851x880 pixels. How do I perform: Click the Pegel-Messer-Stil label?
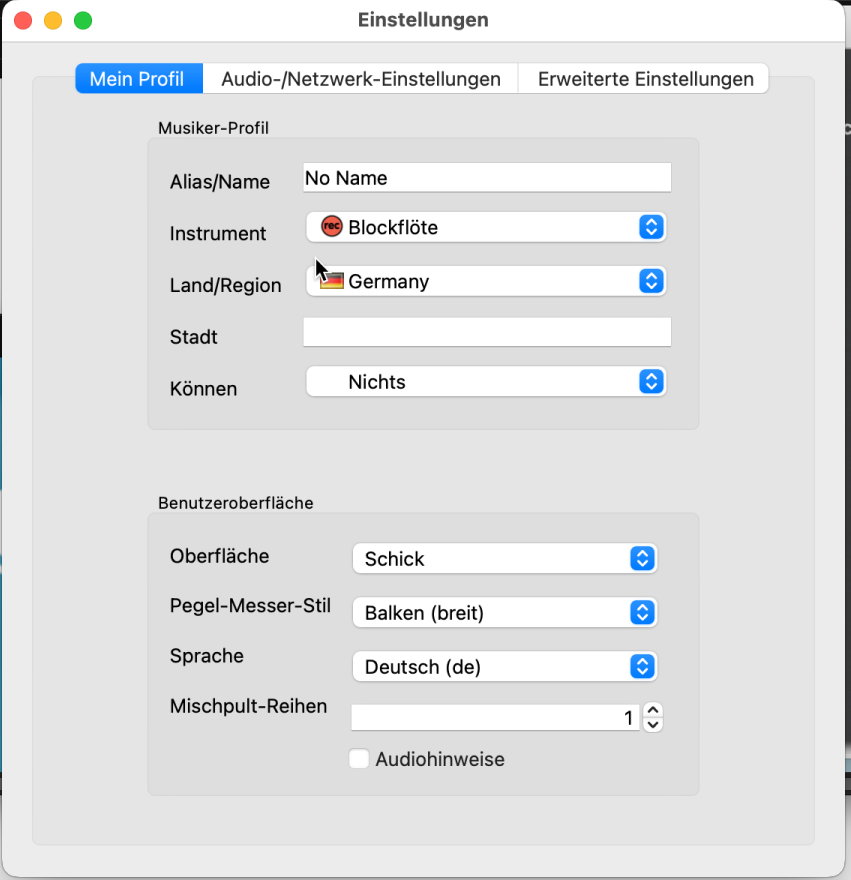(x=250, y=606)
